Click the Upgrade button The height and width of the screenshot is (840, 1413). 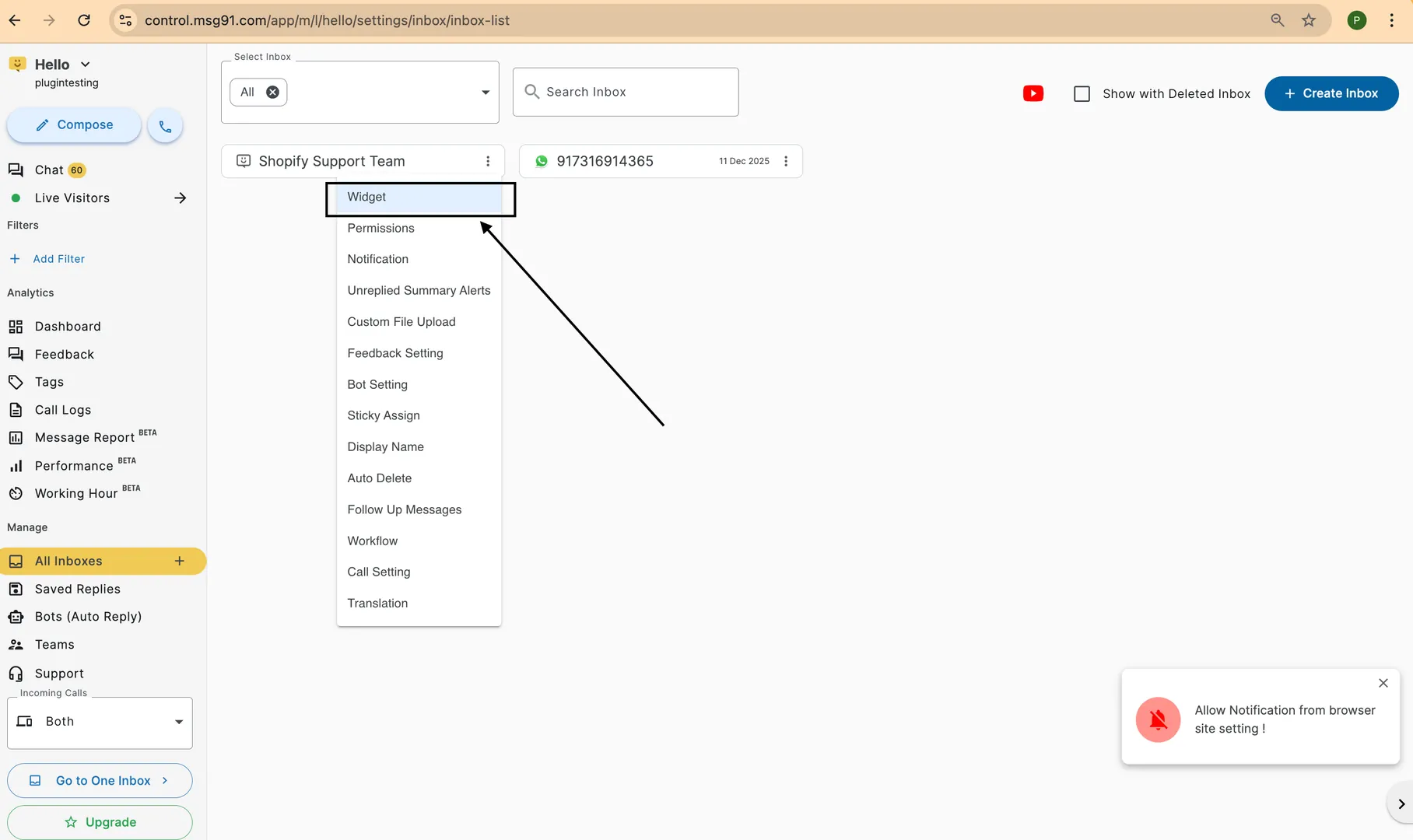pyautogui.click(x=100, y=822)
